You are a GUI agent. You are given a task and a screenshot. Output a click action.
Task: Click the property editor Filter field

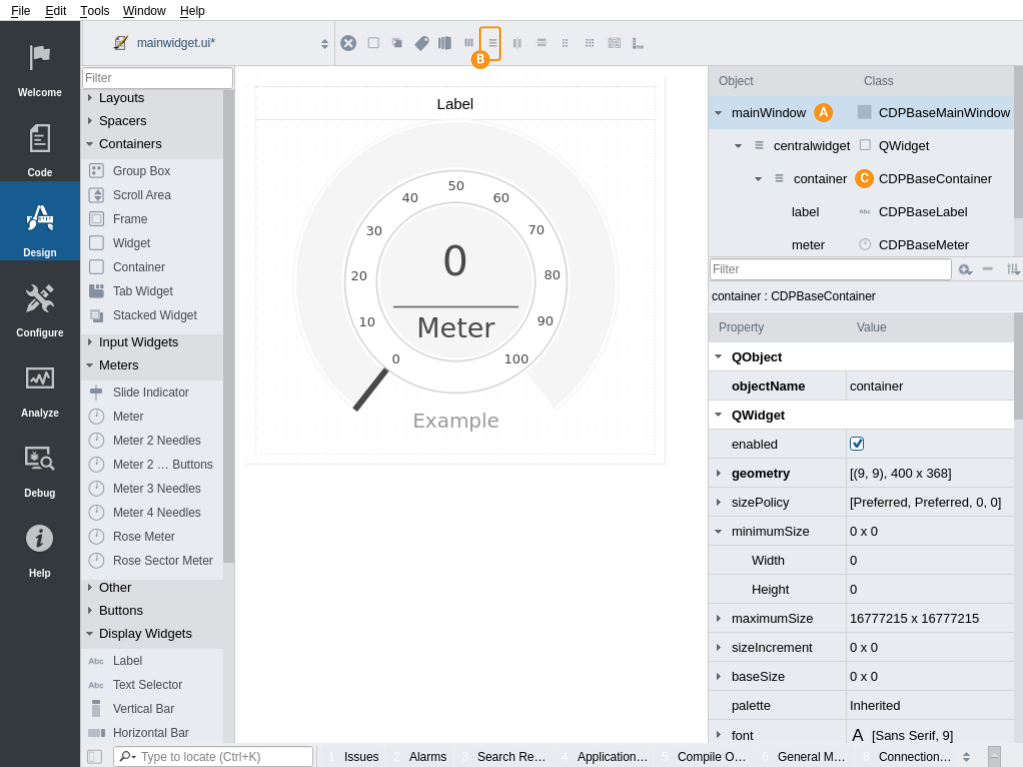coord(830,269)
